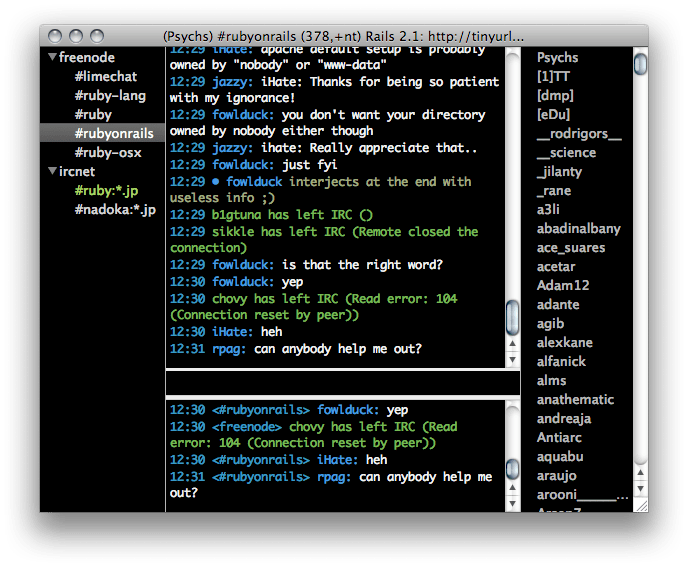Click the member list scroll down arrow

[640, 489]
